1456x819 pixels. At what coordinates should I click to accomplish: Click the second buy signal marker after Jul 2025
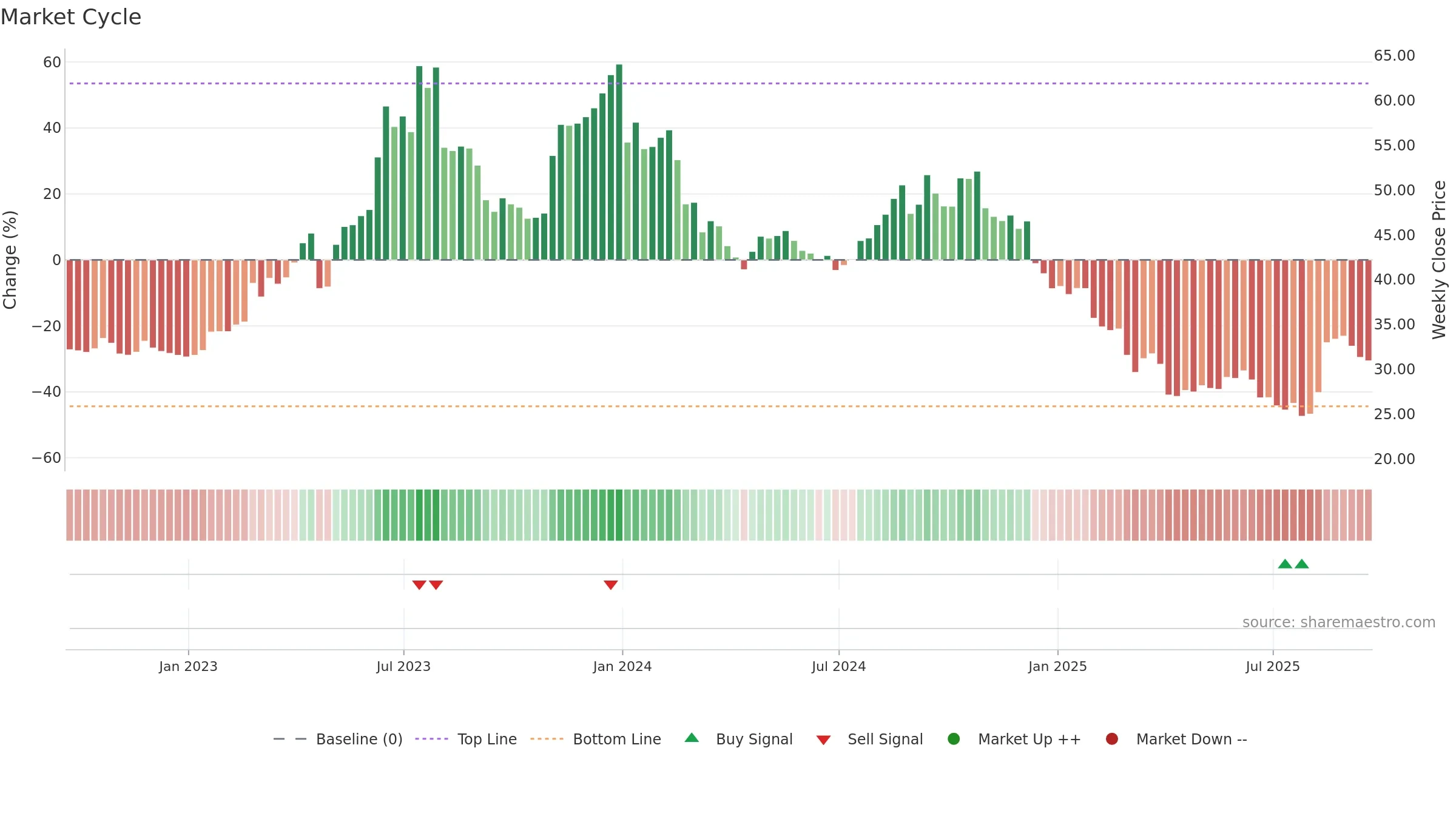(x=1302, y=564)
